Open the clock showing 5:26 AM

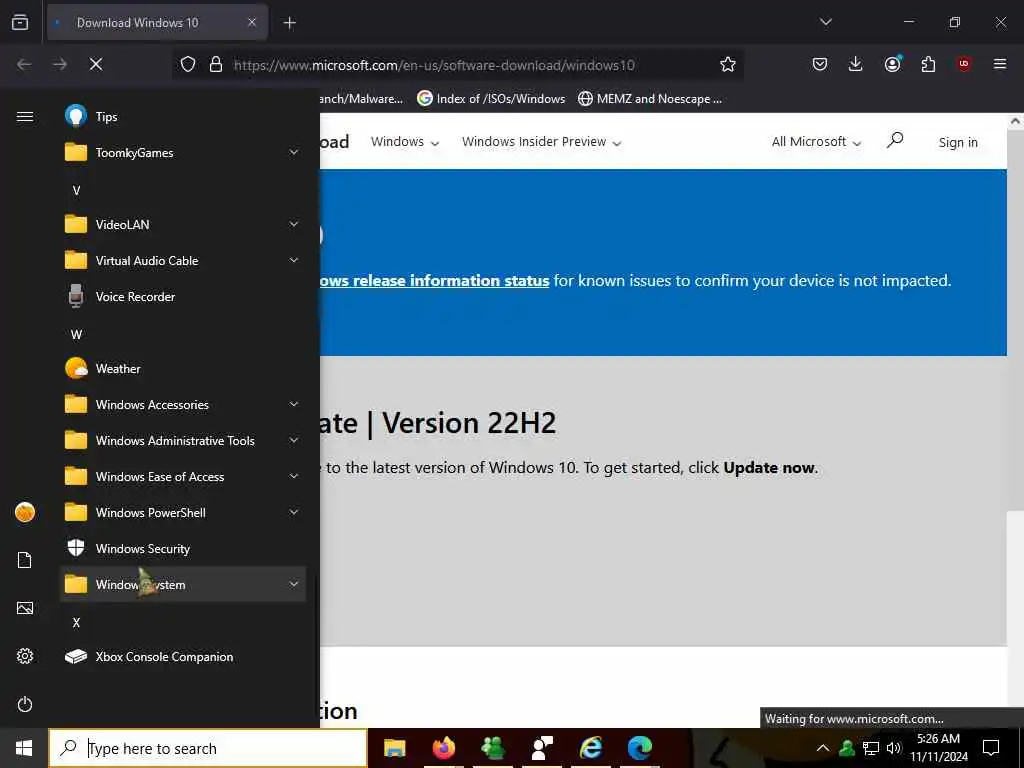[x=939, y=748]
